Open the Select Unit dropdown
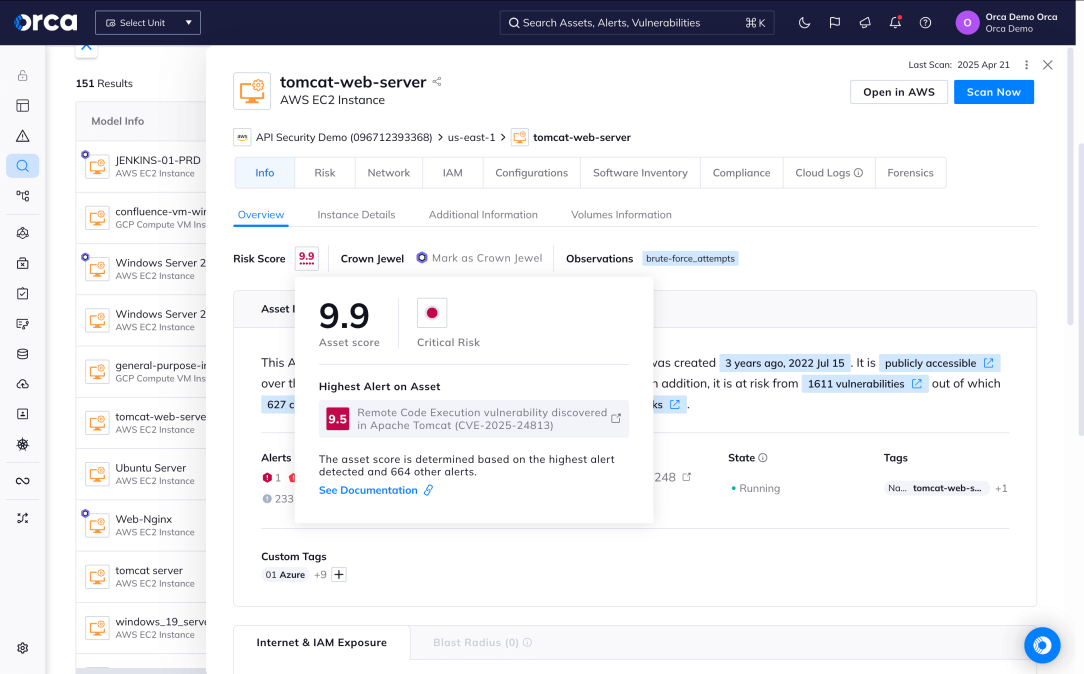Viewport: 1084px width, 674px height. tap(148, 23)
